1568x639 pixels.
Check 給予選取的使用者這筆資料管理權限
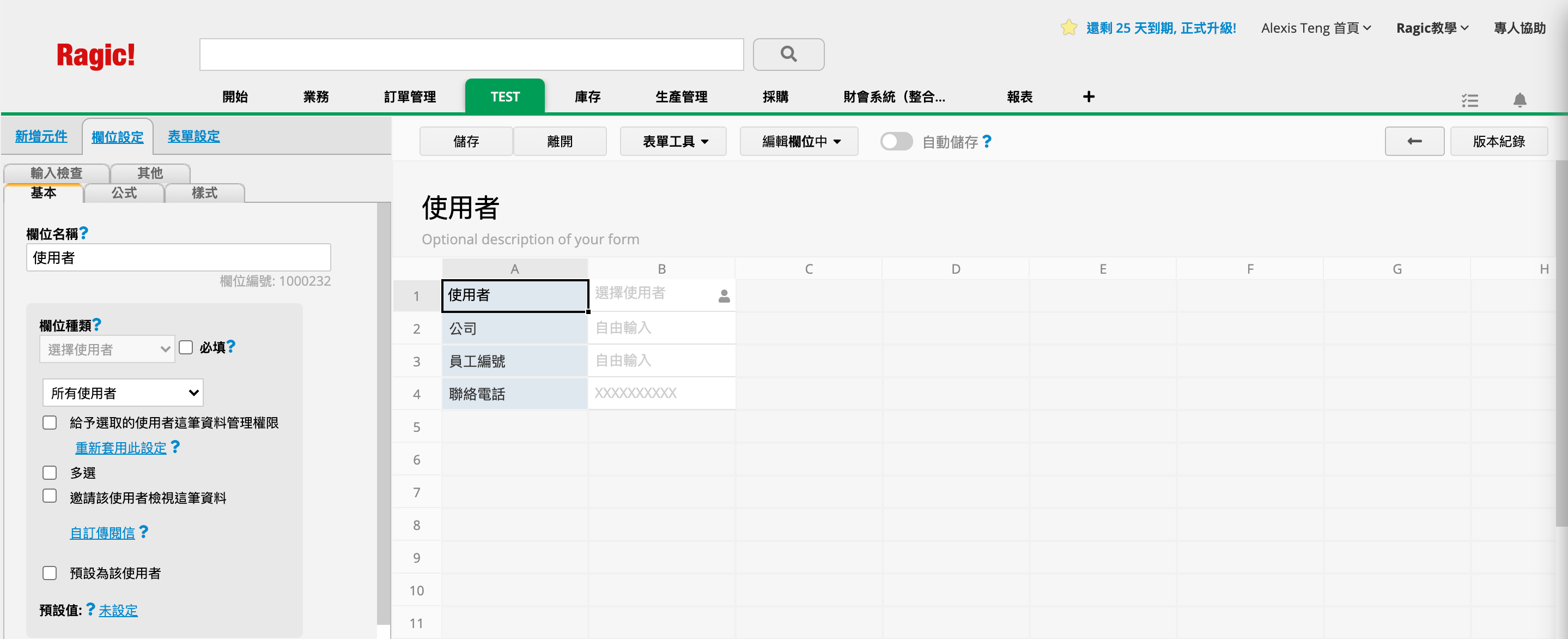click(49, 422)
